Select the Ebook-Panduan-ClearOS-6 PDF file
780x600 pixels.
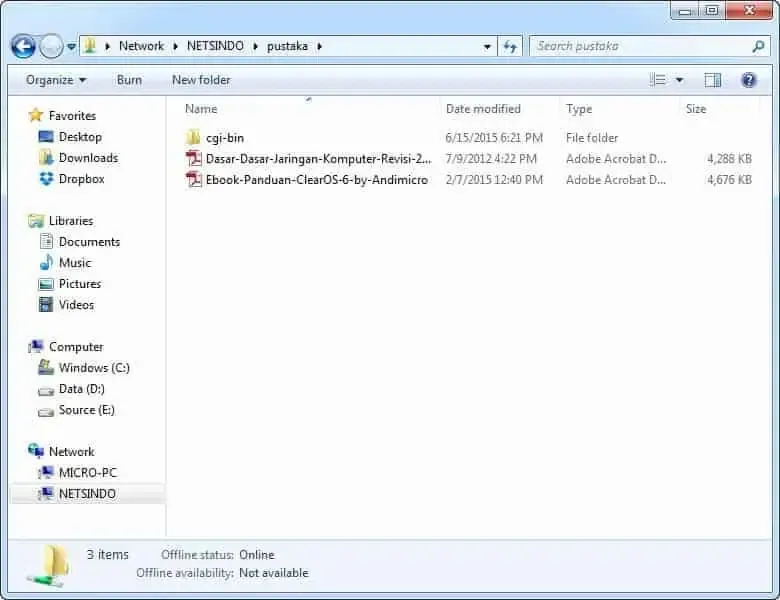(316, 180)
